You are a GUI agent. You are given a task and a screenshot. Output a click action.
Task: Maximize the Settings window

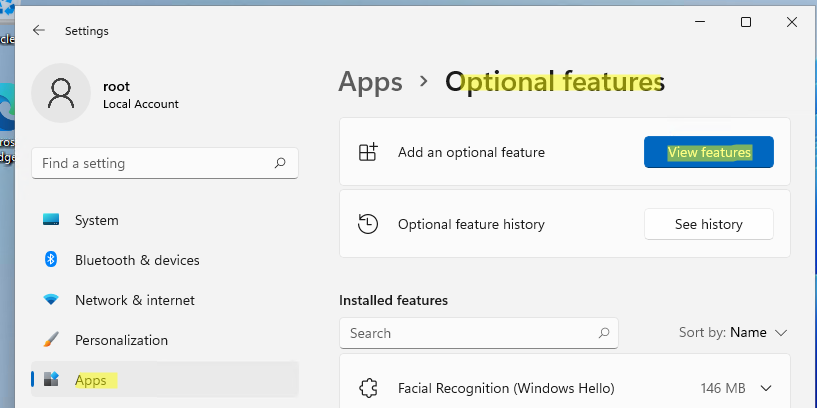(x=745, y=22)
